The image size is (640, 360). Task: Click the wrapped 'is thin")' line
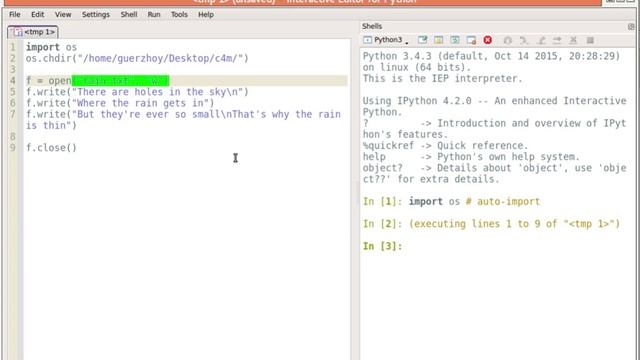[51, 126]
